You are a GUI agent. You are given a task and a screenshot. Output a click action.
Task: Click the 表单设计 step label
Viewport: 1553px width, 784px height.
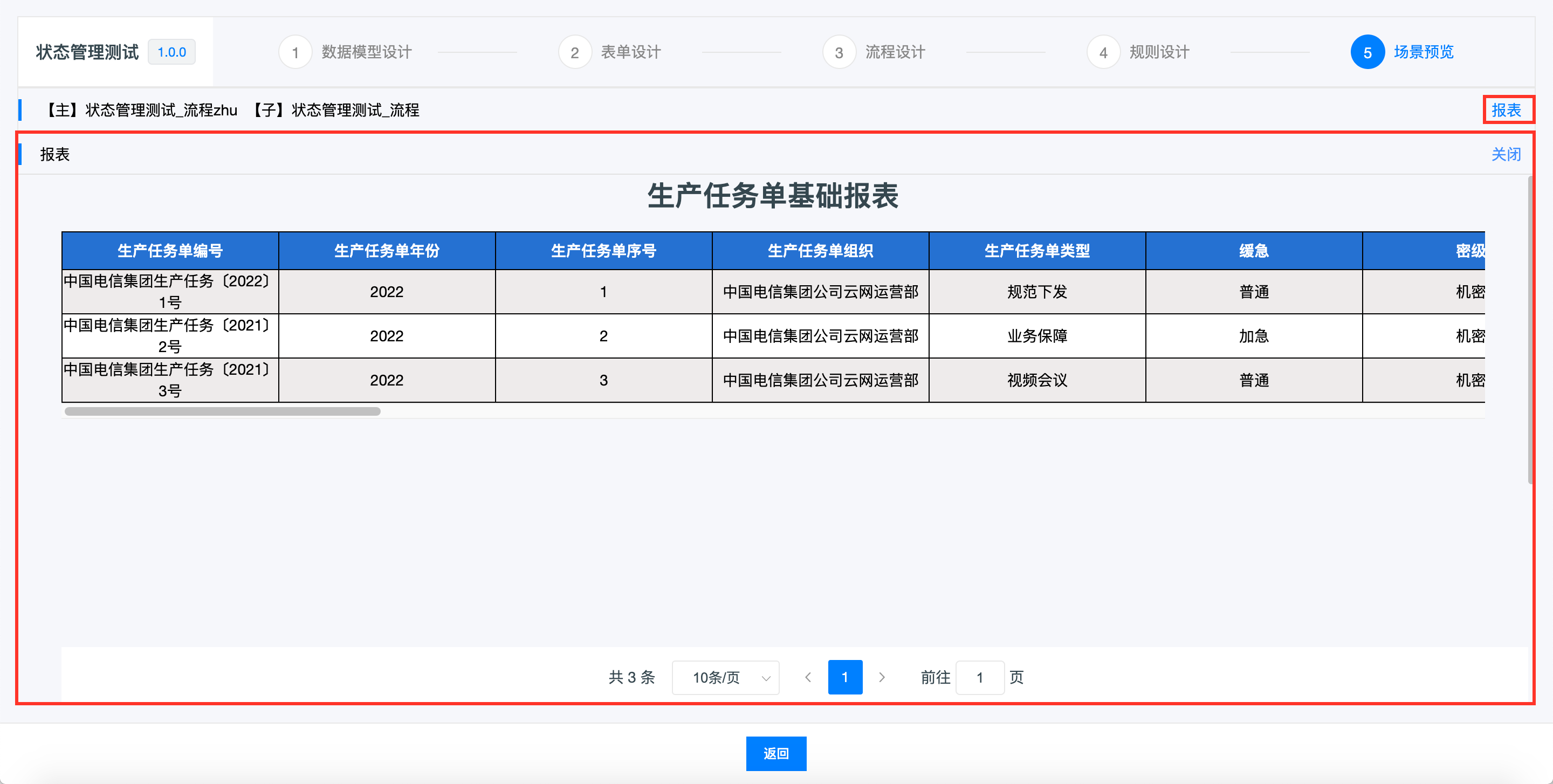tap(630, 52)
